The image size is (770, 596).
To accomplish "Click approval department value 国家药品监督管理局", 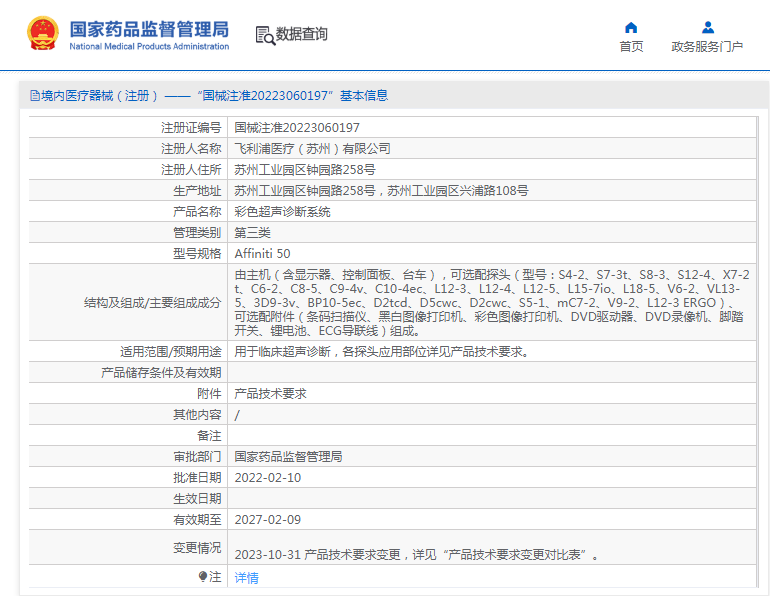I will [x=288, y=457].
